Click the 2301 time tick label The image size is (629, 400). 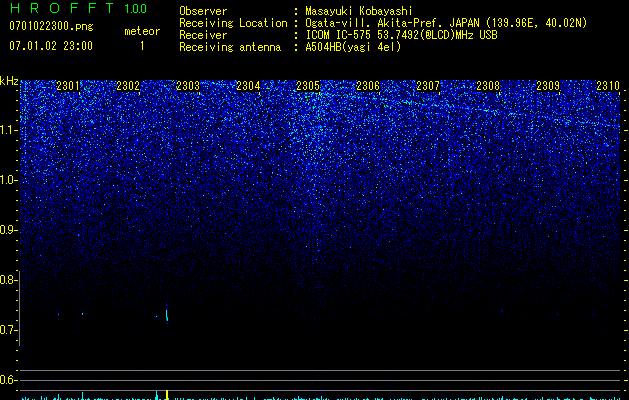point(68,86)
